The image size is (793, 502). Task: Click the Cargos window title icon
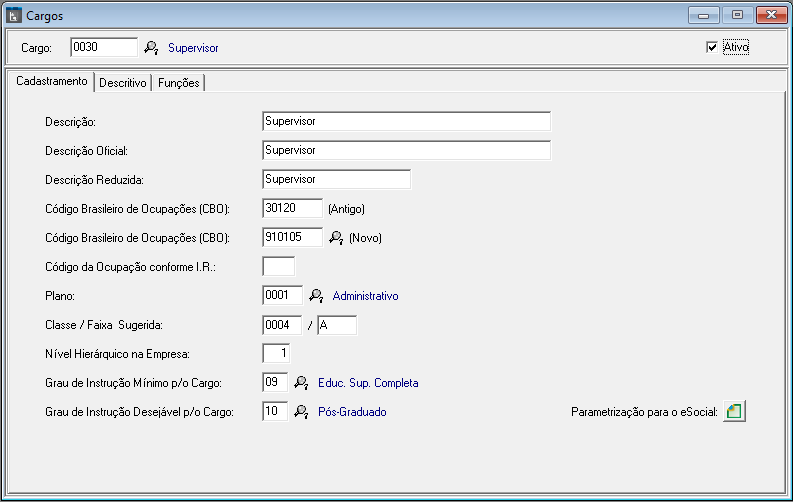coord(14,16)
